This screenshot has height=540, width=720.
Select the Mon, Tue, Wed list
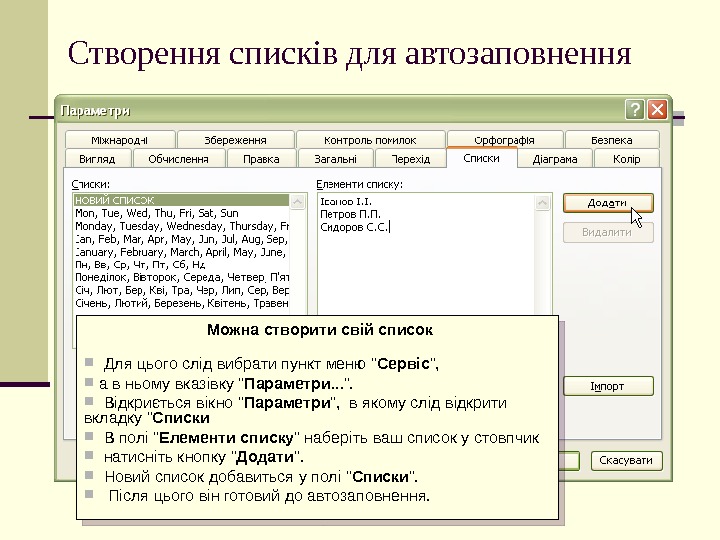[181, 213]
